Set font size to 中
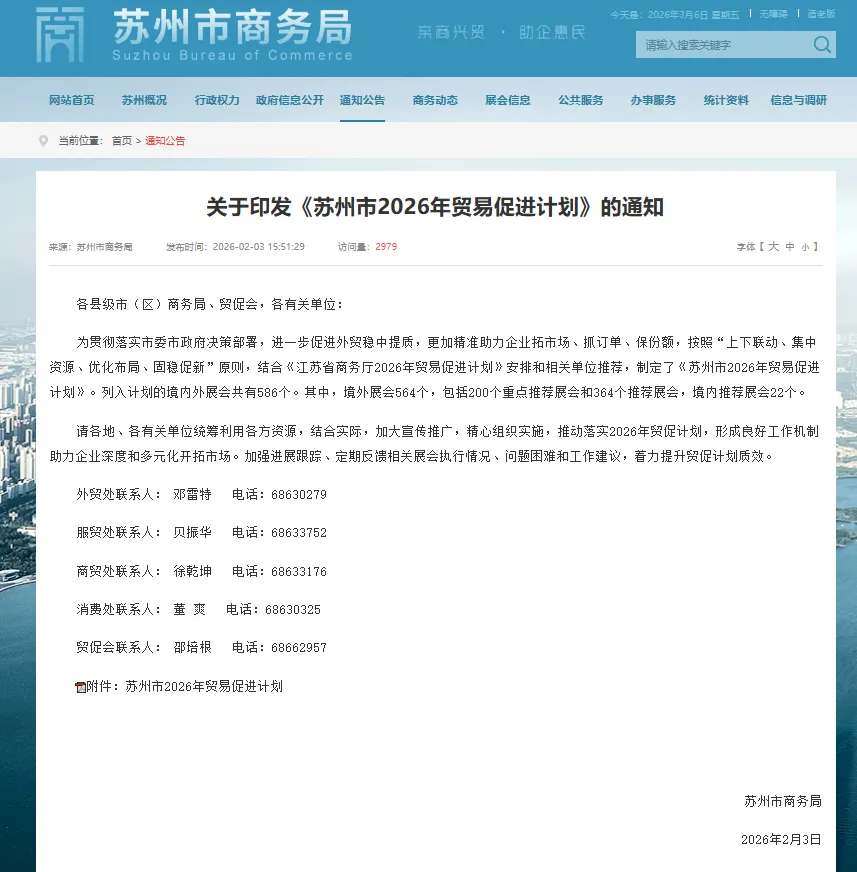 790,246
